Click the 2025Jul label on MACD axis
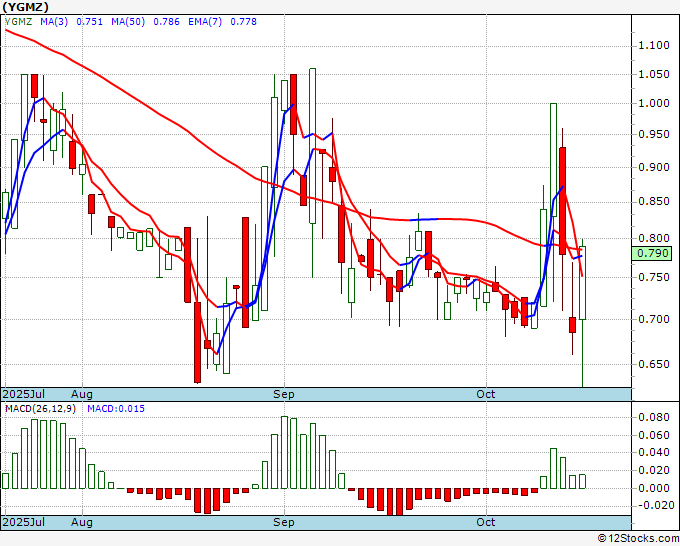680x546 pixels. [24, 522]
